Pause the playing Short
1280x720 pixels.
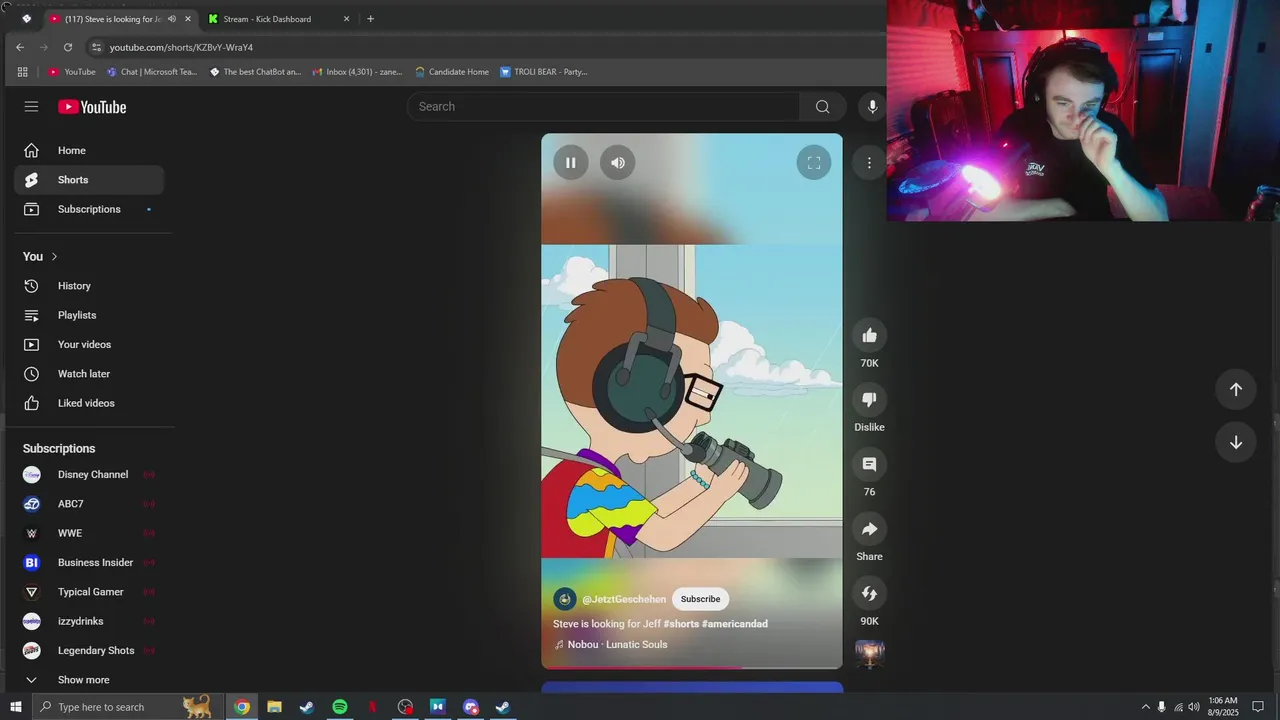click(571, 163)
